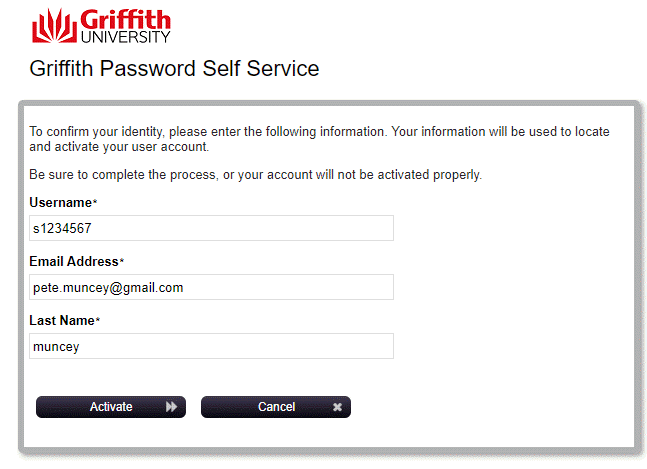Click the Email Address label text
Image resolution: width=647 pixels, height=469 pixels.
(x=73, y=262)
